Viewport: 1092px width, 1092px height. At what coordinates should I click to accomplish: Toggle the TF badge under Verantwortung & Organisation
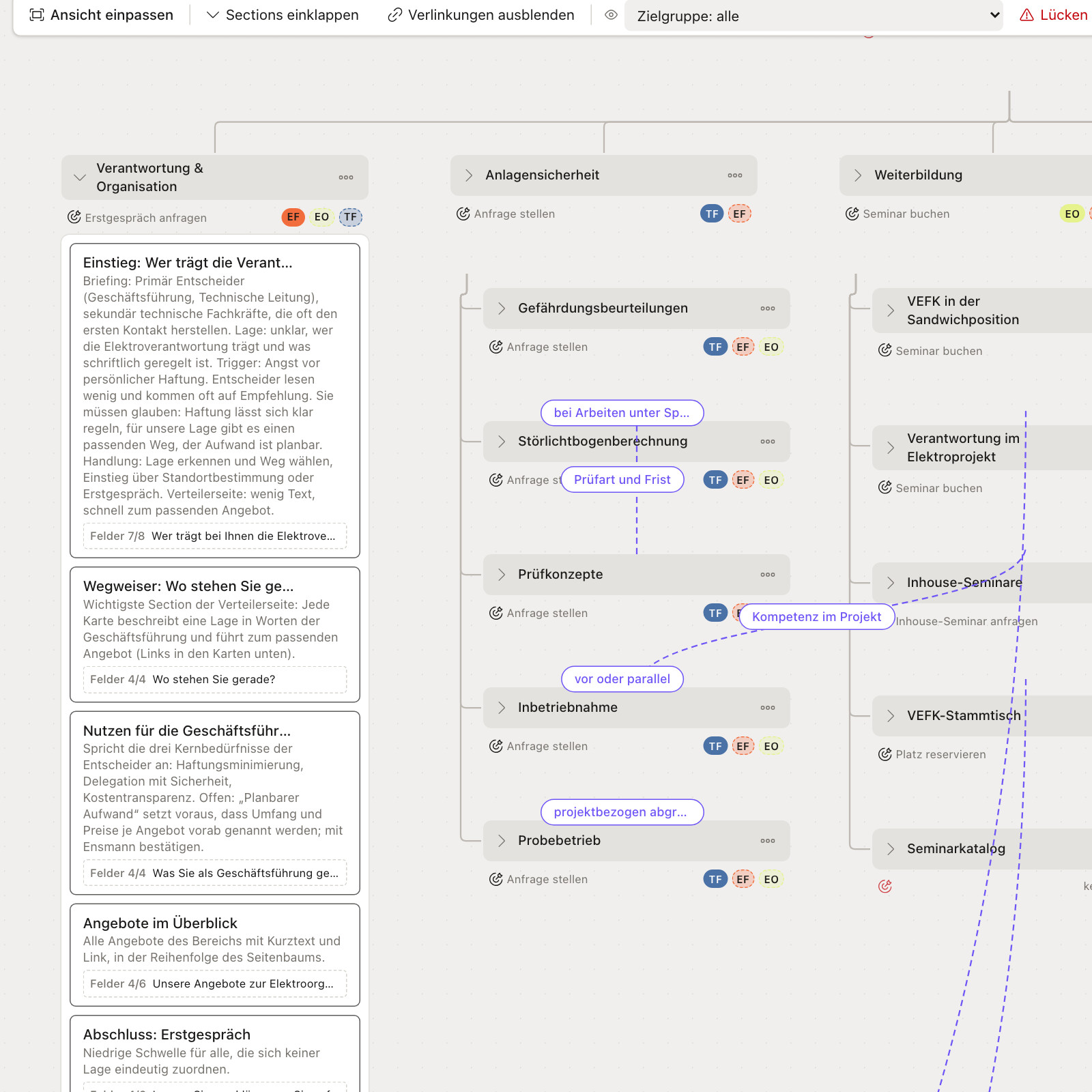(x=351, y=217)
